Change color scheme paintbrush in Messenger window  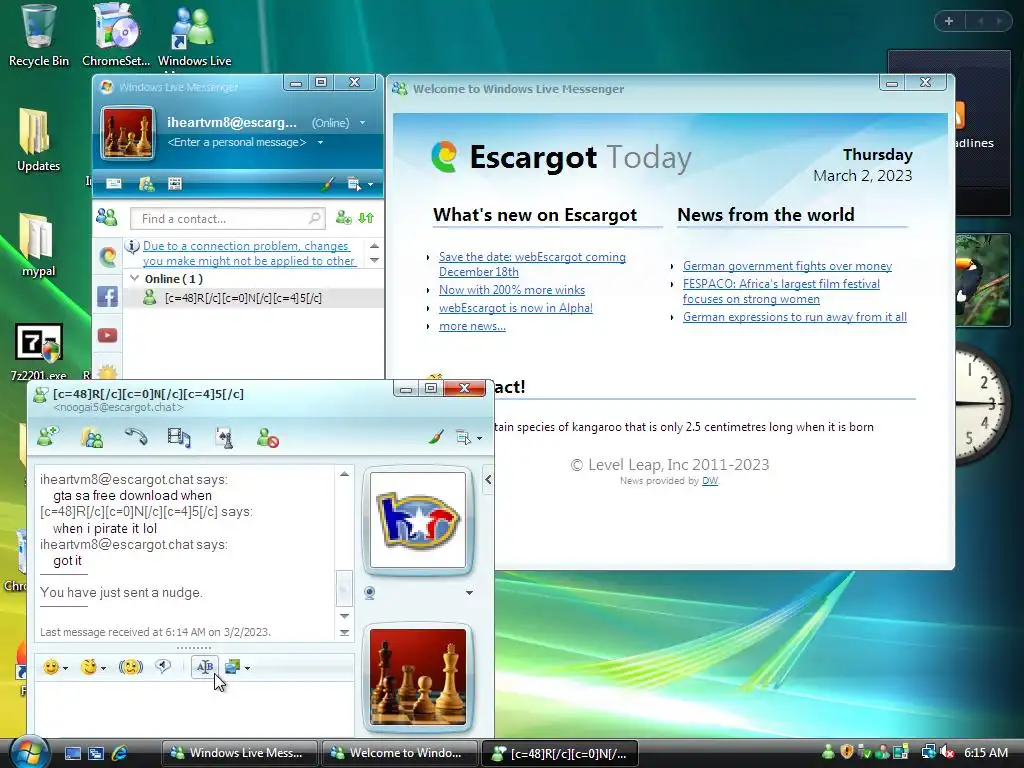pyautogui.click(x=328, y=184)
